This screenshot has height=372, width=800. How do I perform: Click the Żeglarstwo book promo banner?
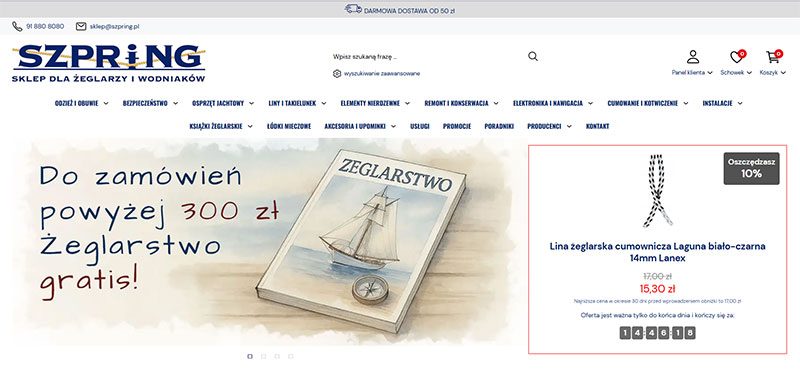tap(269, 242)
